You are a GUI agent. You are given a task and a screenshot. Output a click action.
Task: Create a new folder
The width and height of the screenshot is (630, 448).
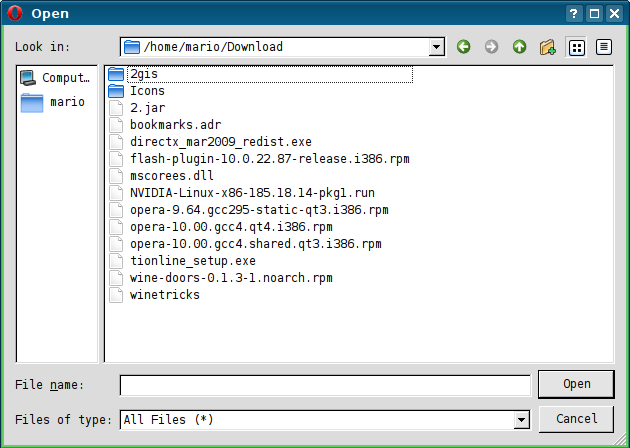point(548,47)
